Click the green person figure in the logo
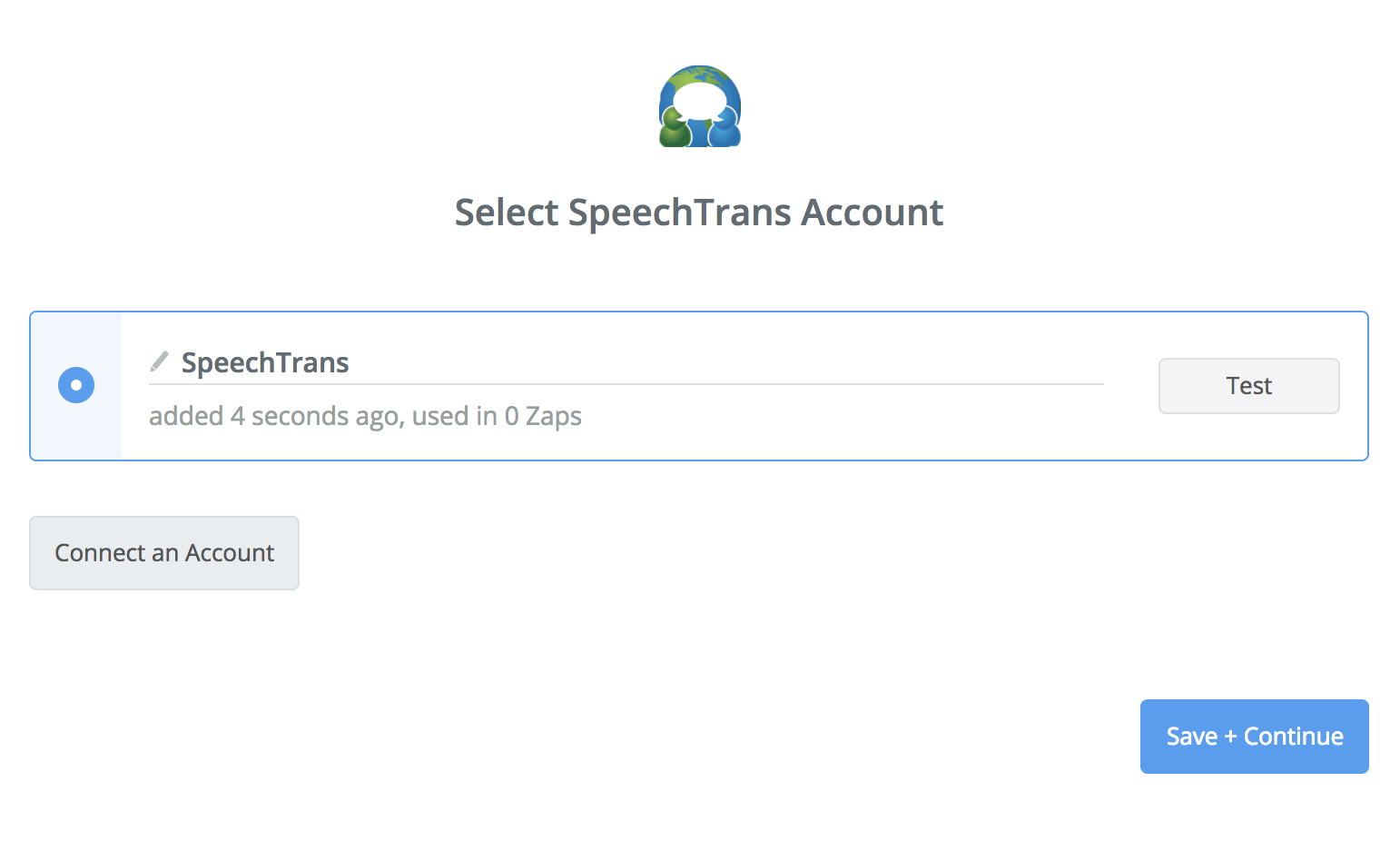The image size is (1400, 841). point(675,129)
